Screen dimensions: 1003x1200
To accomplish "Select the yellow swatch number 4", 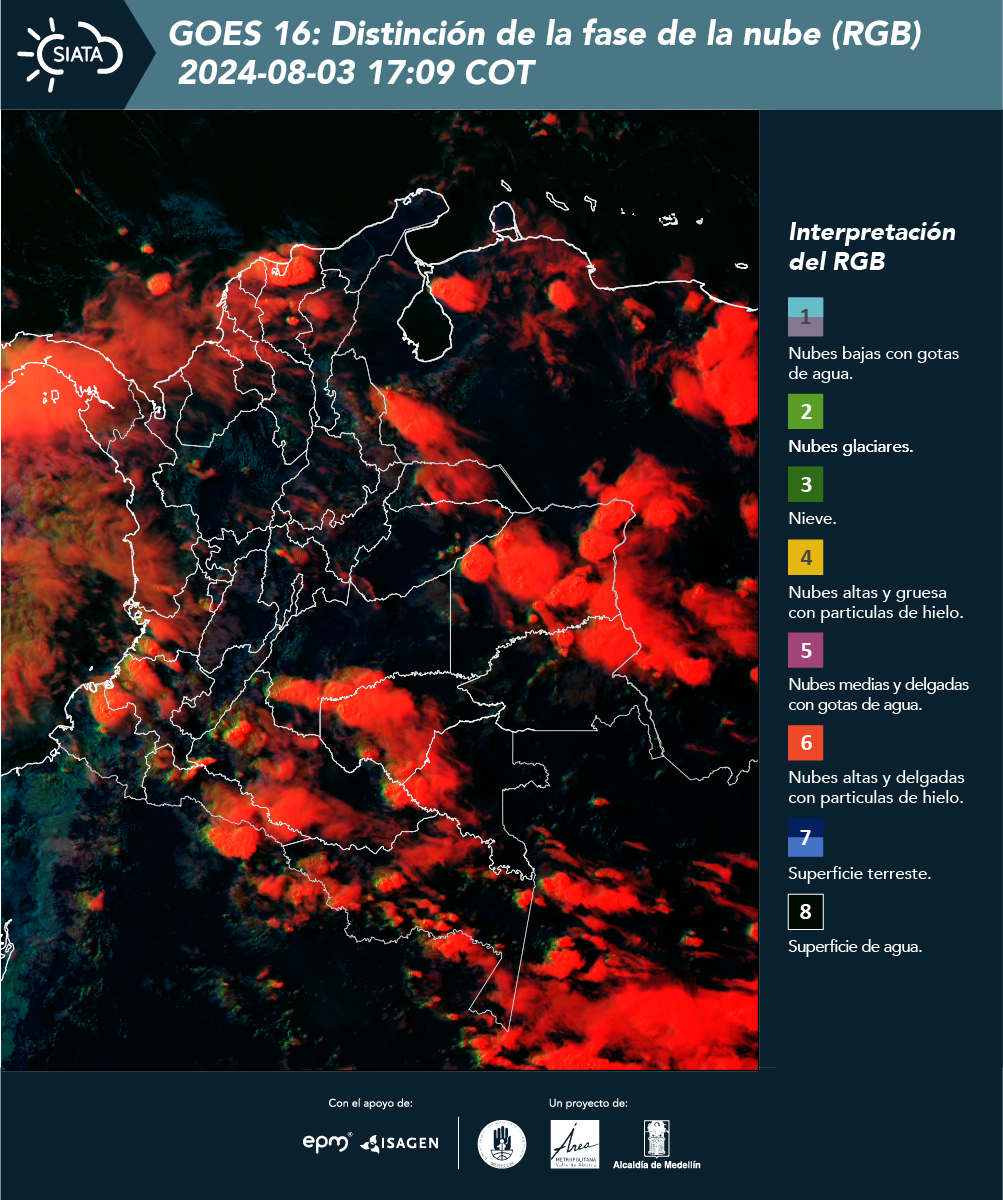I will pos(806,557).
